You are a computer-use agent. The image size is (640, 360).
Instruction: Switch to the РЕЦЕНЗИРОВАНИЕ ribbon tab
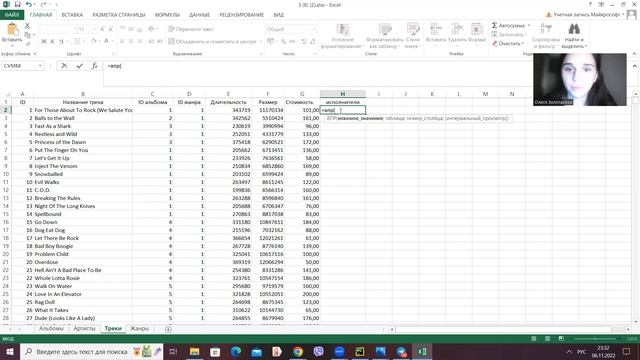[x=242, y=15]
